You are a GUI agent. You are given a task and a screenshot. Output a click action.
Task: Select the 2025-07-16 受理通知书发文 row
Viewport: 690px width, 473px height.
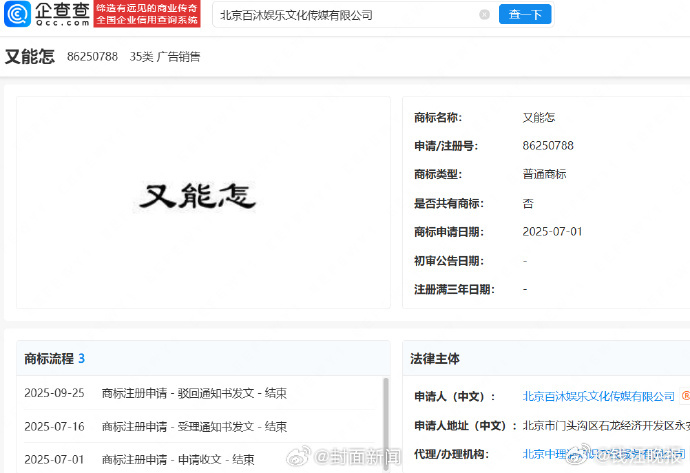[x=199, y=426]
